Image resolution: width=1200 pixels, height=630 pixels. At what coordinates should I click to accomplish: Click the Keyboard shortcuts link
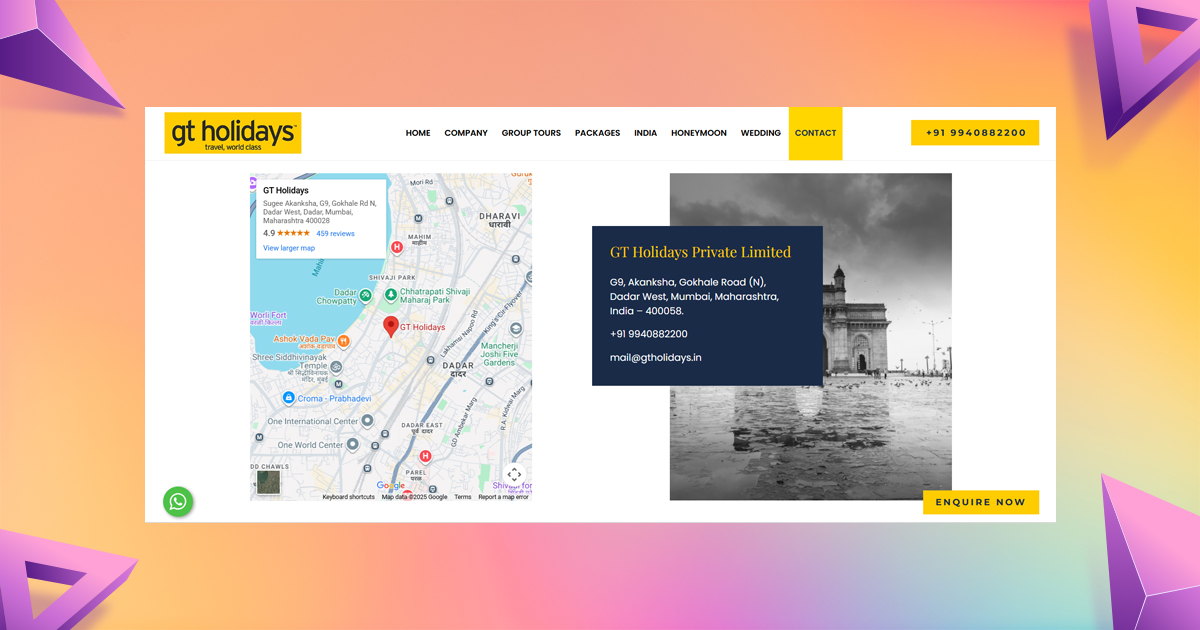click(x=346, y=496)
